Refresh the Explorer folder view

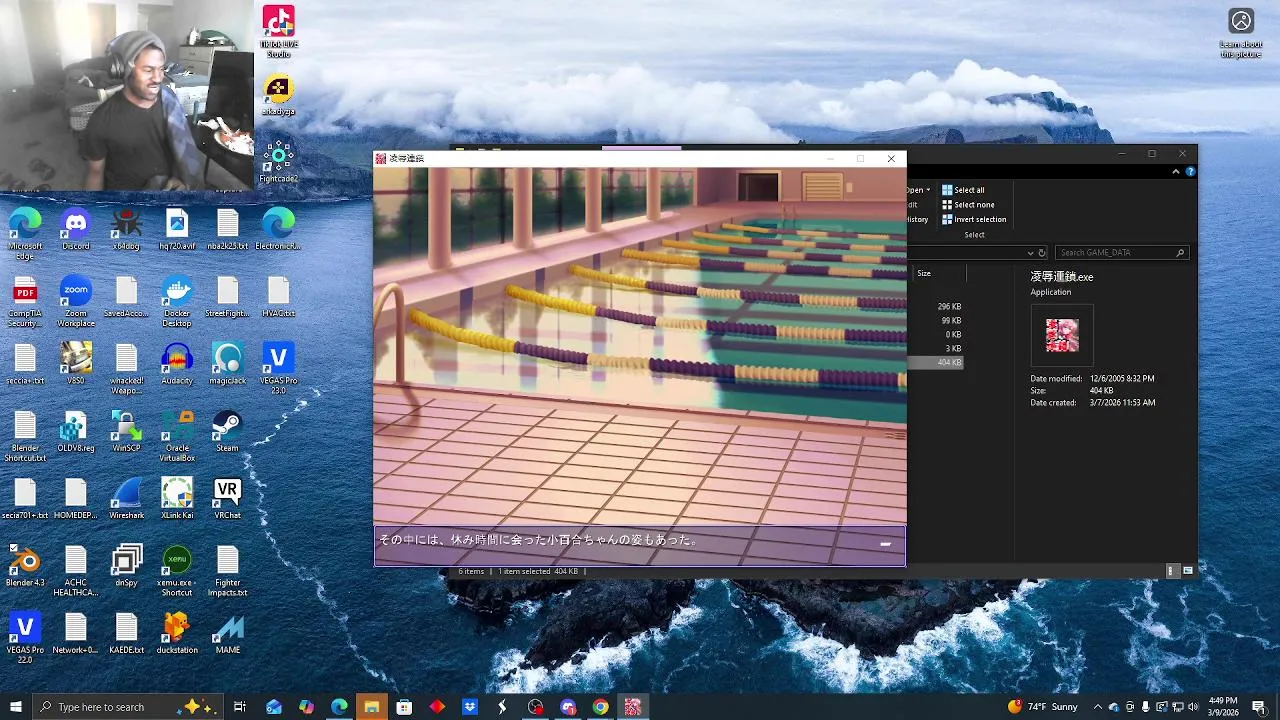click(x=1041, y=253)
